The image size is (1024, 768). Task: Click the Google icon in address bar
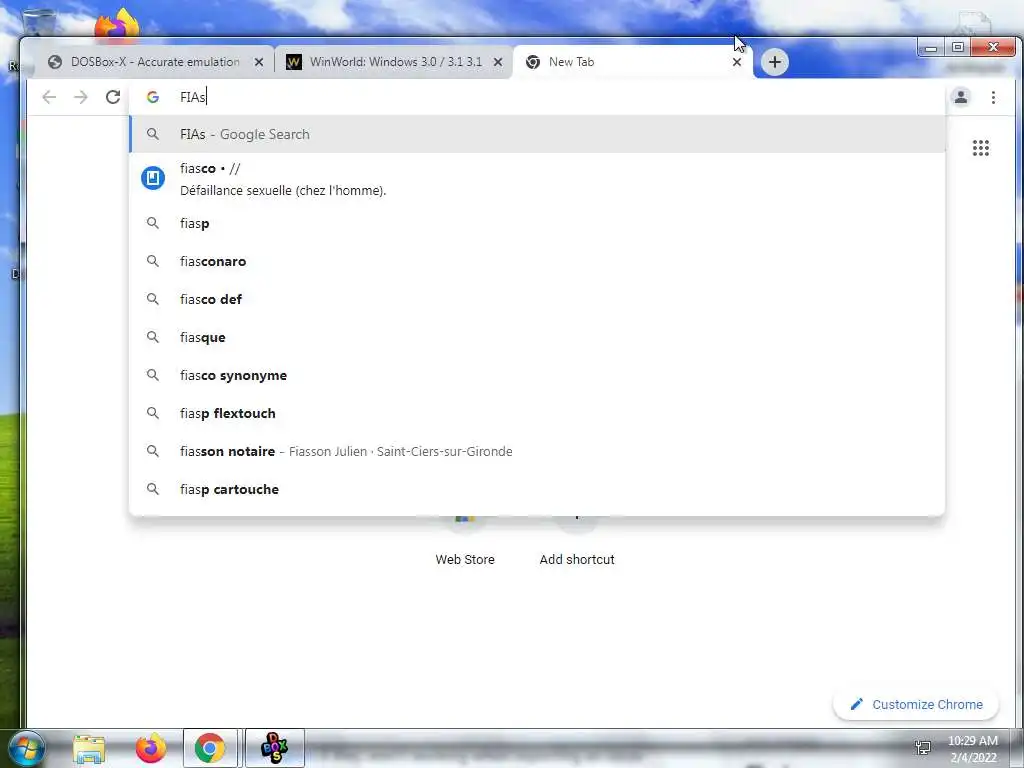pyautogui.click(x=153, y=97)
